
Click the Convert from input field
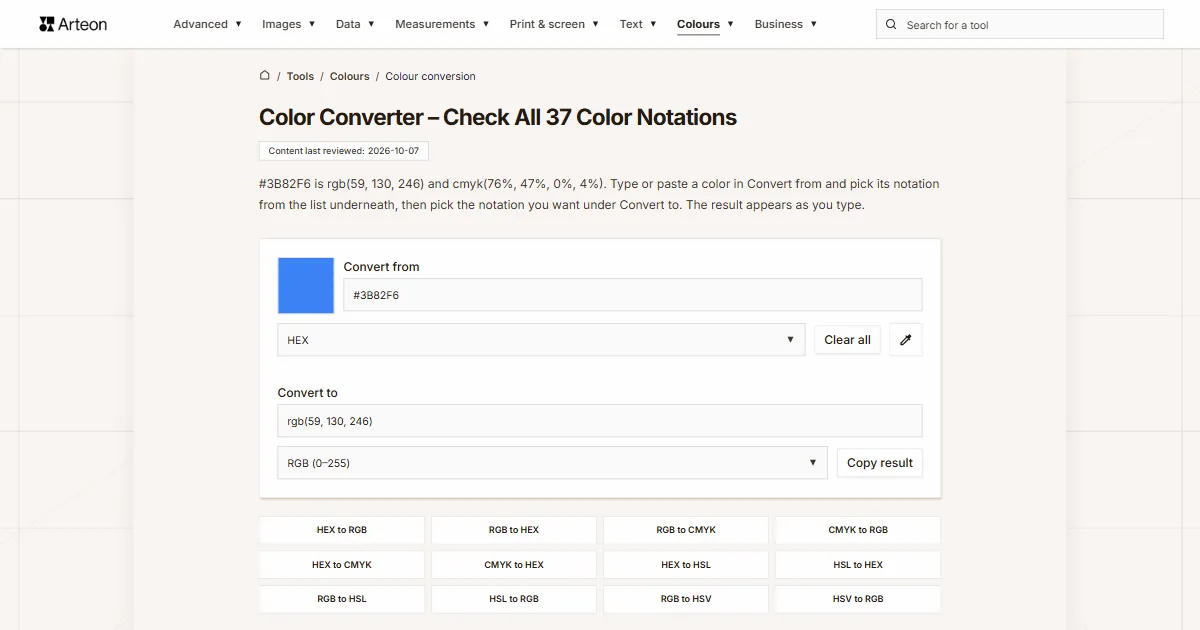click(x=633, y=295)
